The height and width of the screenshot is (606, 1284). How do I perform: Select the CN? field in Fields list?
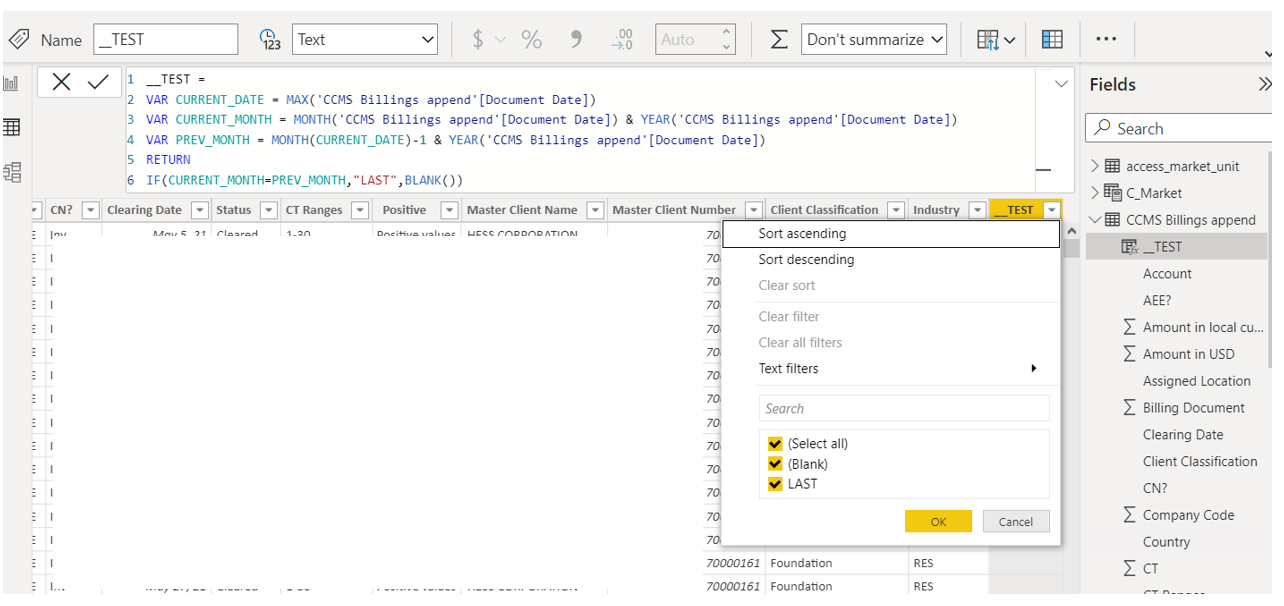click(x=1155, y=488)
